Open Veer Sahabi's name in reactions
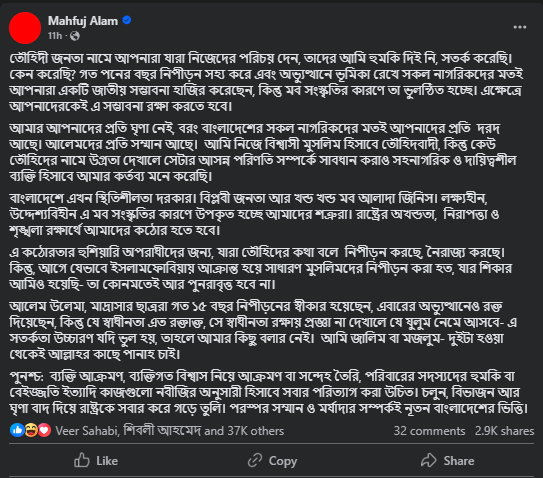Image resolution: width=543 pixels, height=478 pixels. pos(87,431)
